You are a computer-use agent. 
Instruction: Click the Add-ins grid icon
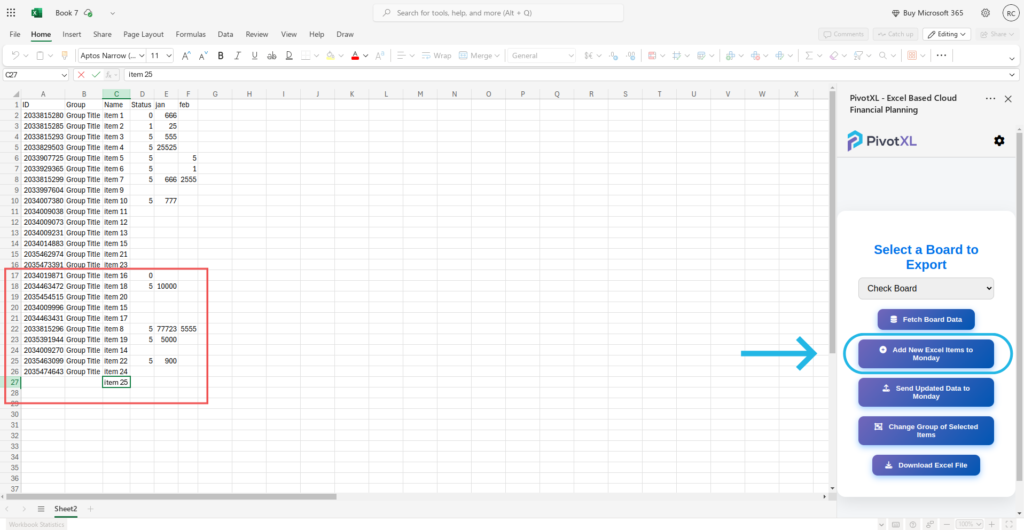912,55
